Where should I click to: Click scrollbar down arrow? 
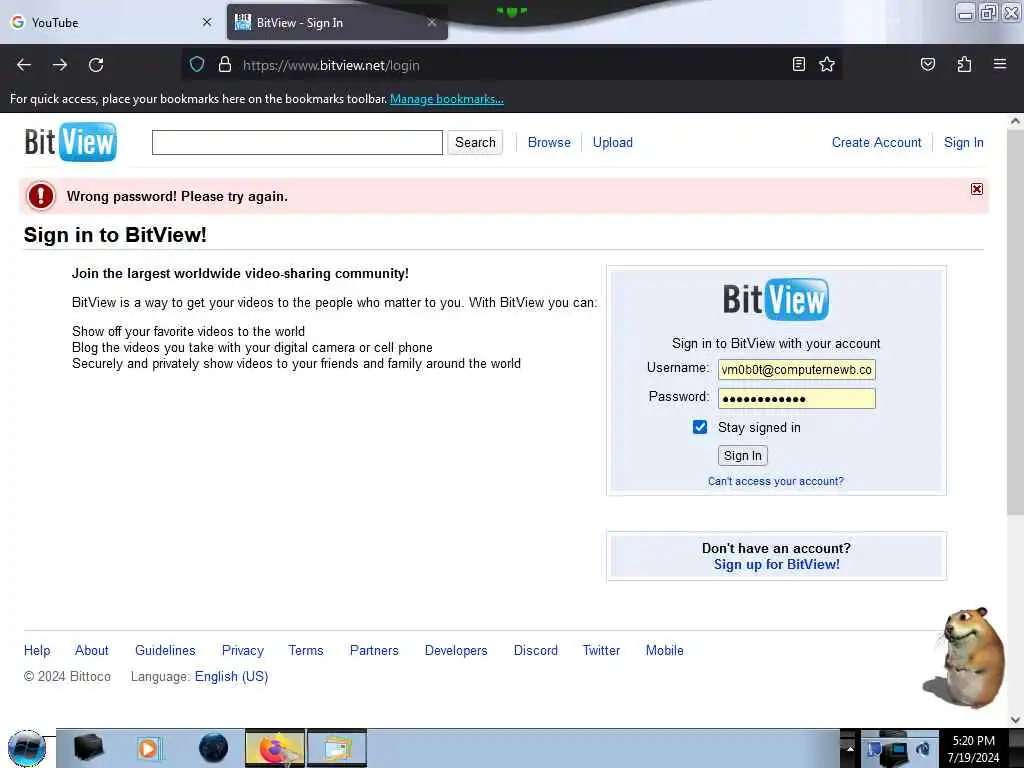point(1015,720)
